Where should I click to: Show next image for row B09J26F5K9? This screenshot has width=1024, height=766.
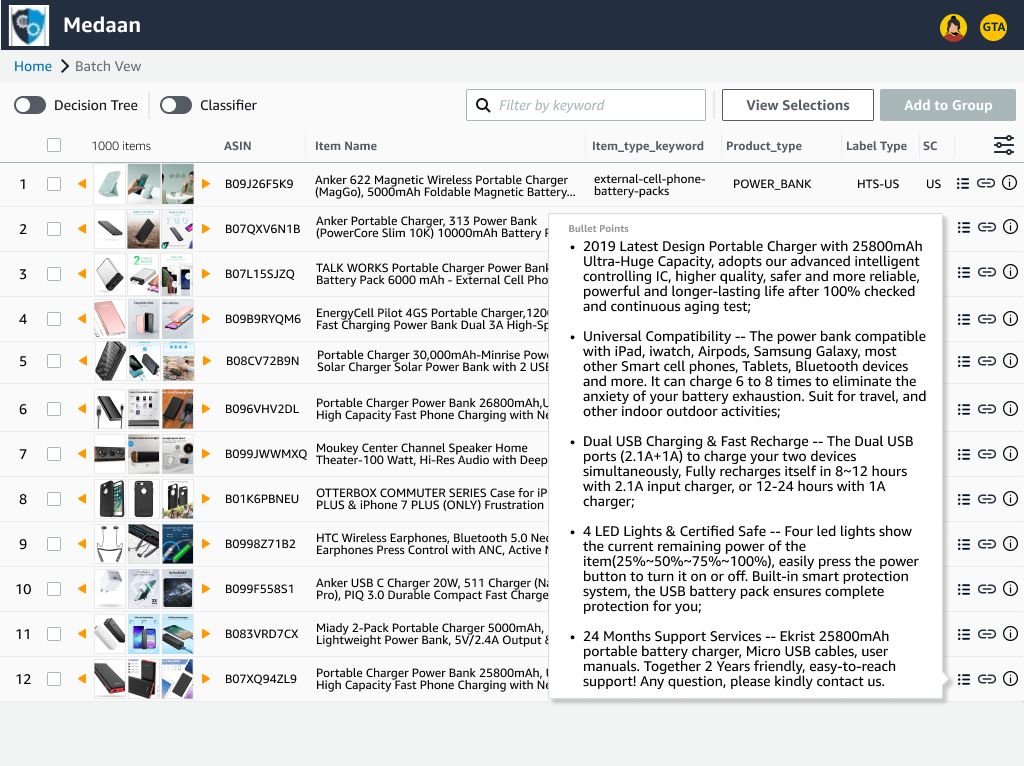point(206,184)
